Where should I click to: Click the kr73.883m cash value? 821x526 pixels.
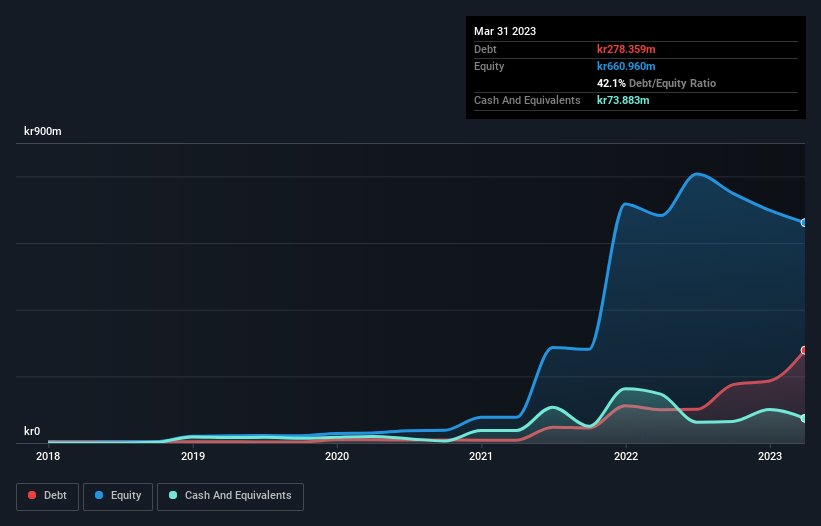click(x=623, y=100)
